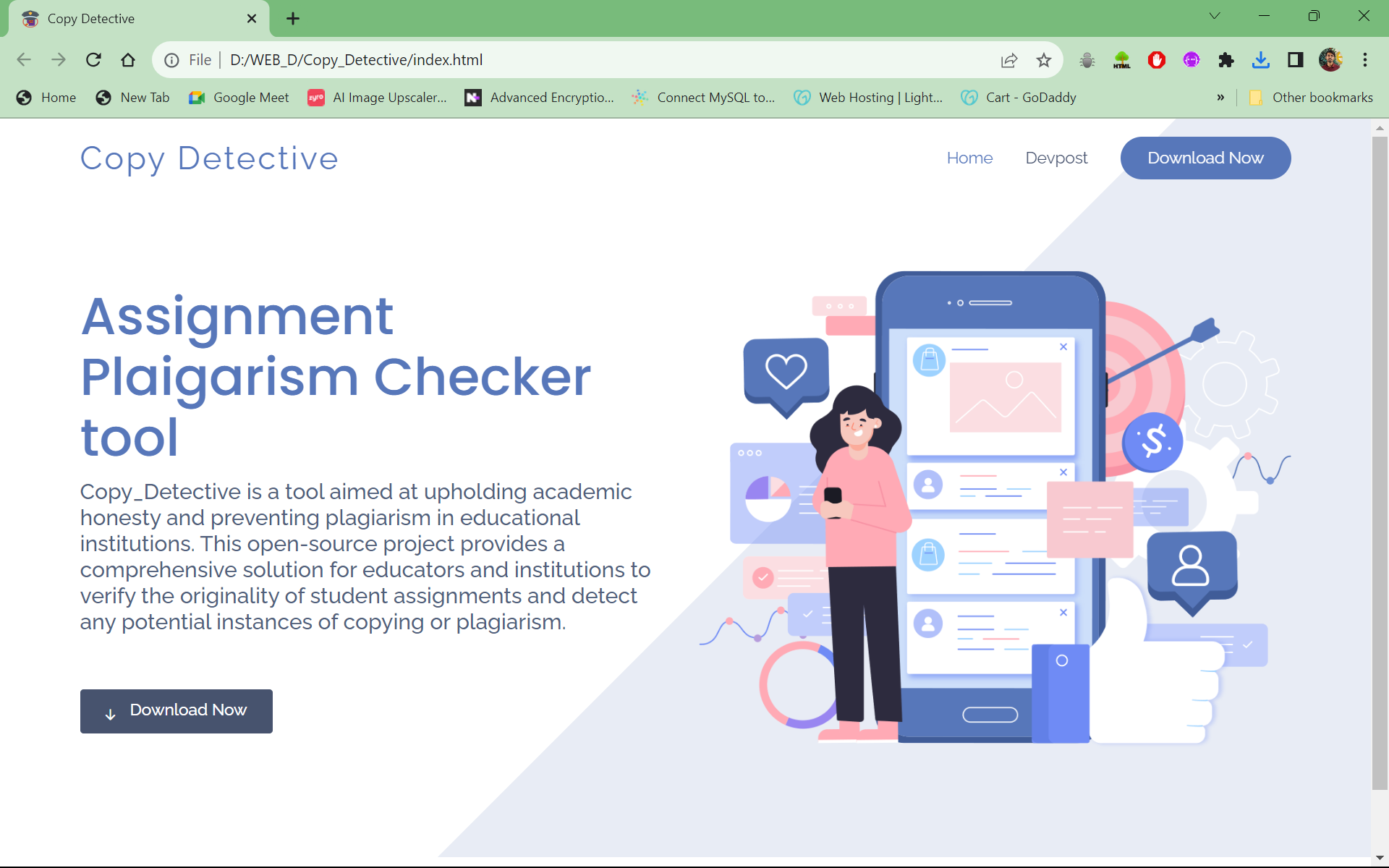The width and height of the screenshot is (1389, 868).
Task: Reload the page with the refresh icon
Action: point(93,60)
